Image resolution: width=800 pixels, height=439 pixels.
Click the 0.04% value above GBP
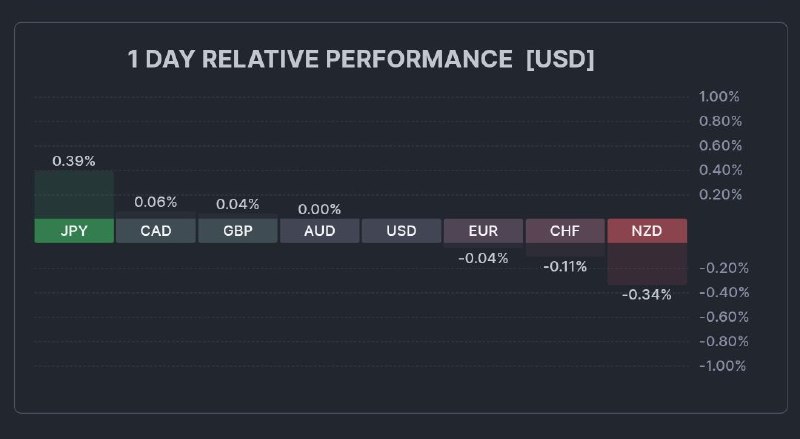coord(238,204)
